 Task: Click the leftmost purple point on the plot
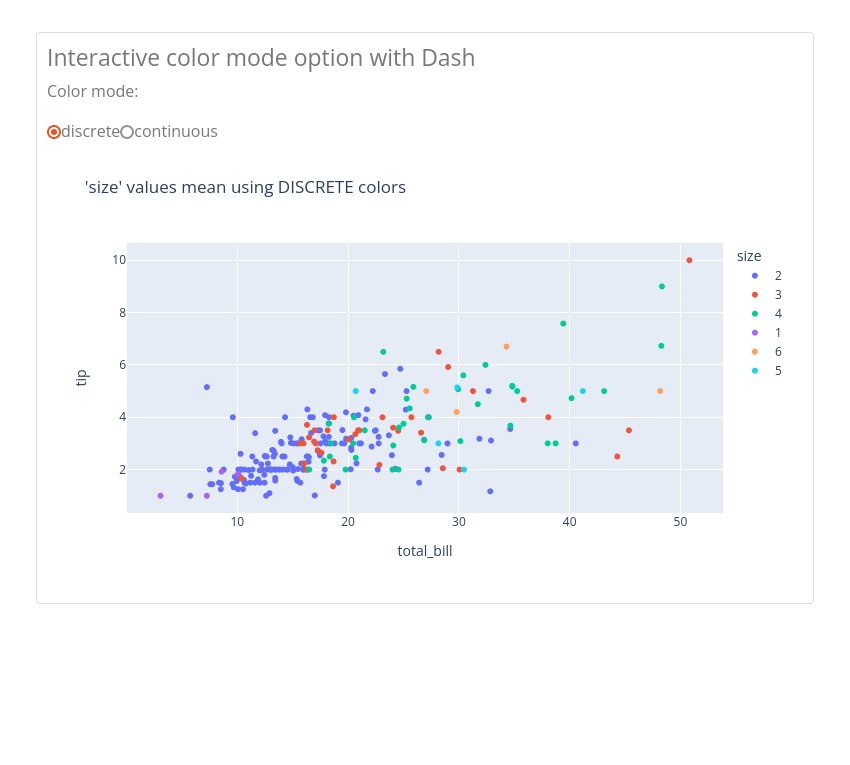tap(160, 496)
